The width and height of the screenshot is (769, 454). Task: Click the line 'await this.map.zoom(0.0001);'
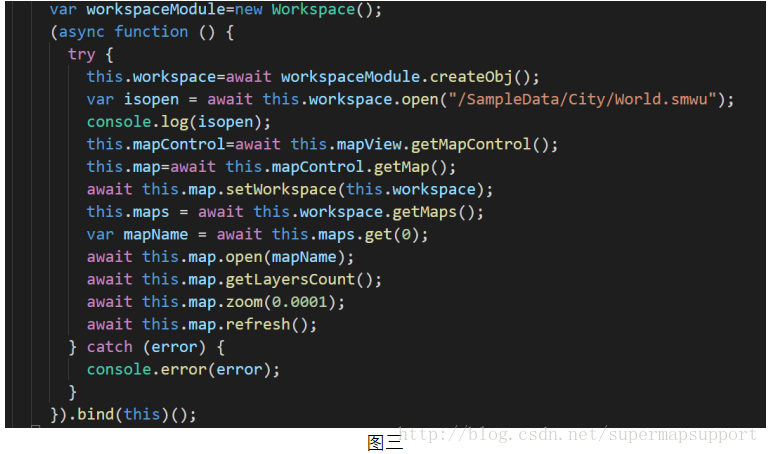click(216, 302)
